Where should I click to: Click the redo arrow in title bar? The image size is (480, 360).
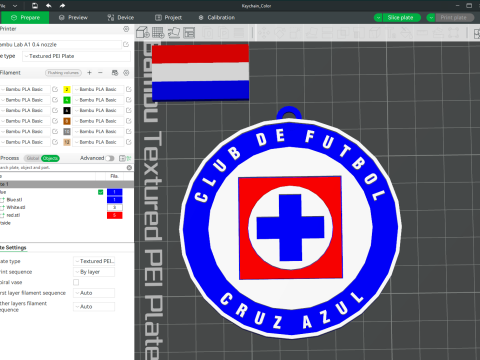coord(62,6)
